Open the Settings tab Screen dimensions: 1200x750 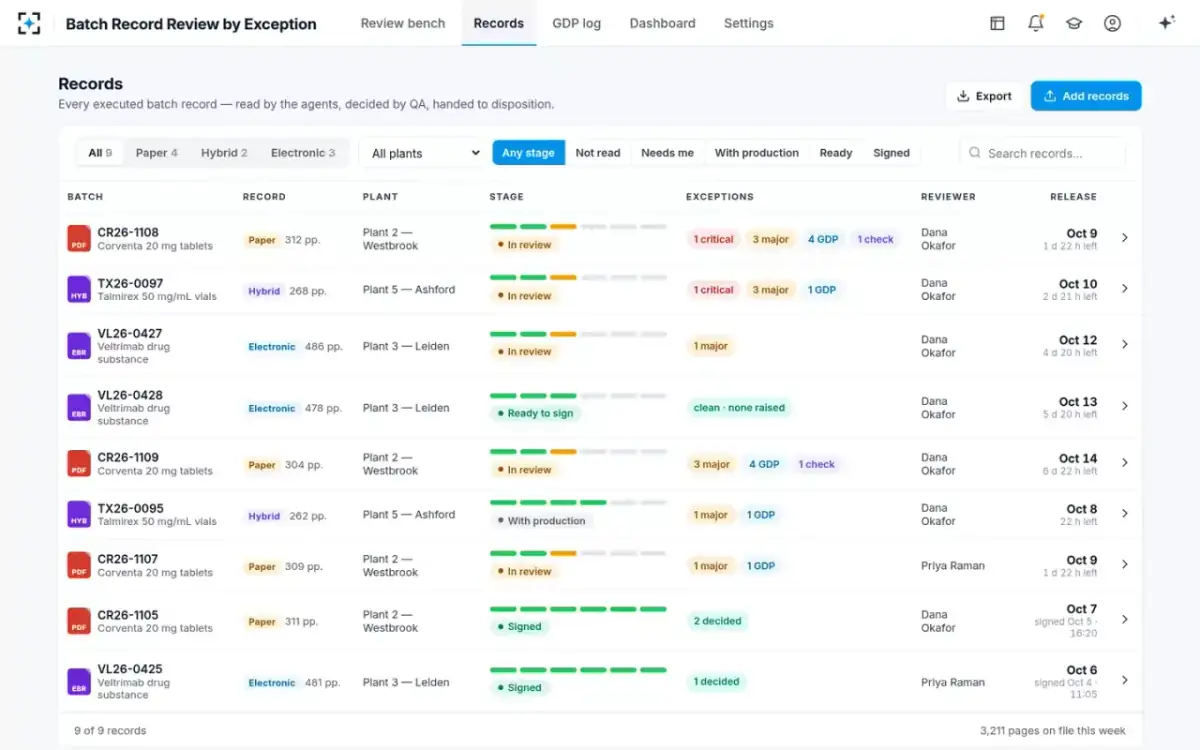pos(749,23)
